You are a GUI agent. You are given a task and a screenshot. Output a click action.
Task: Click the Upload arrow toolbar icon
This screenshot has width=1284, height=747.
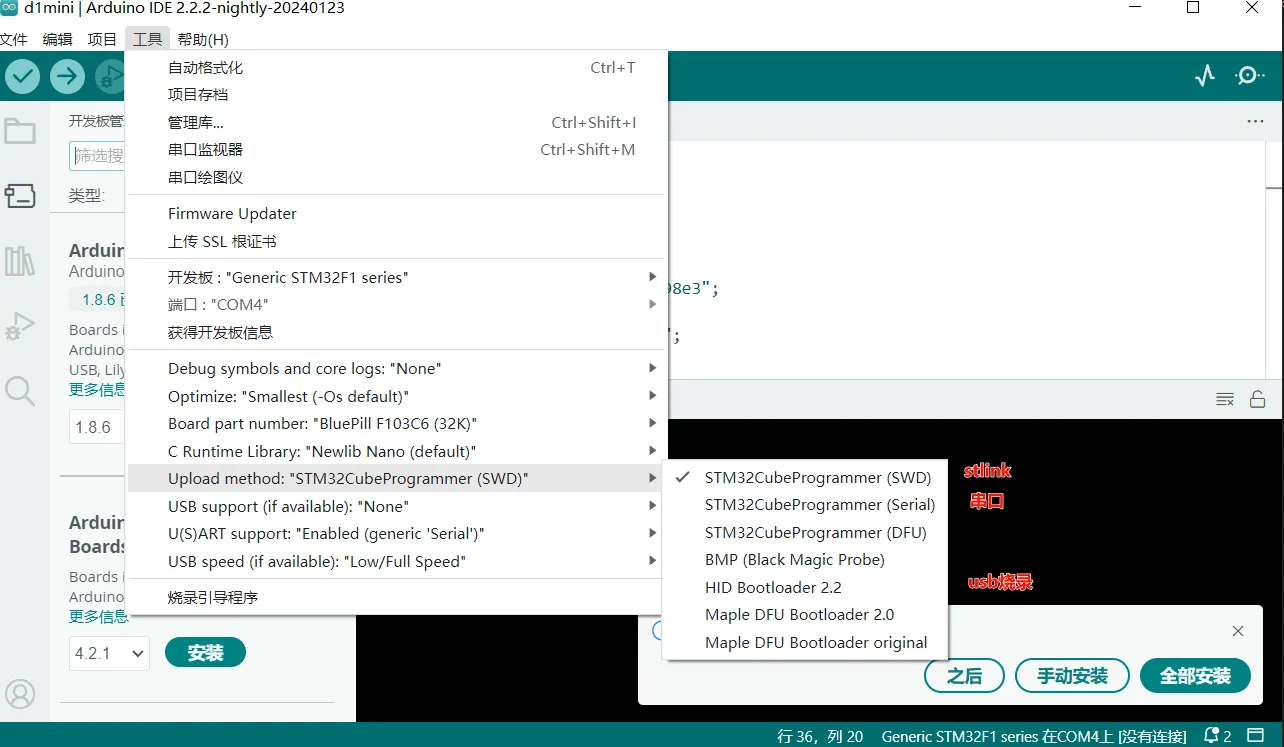[x=67, y=76]
